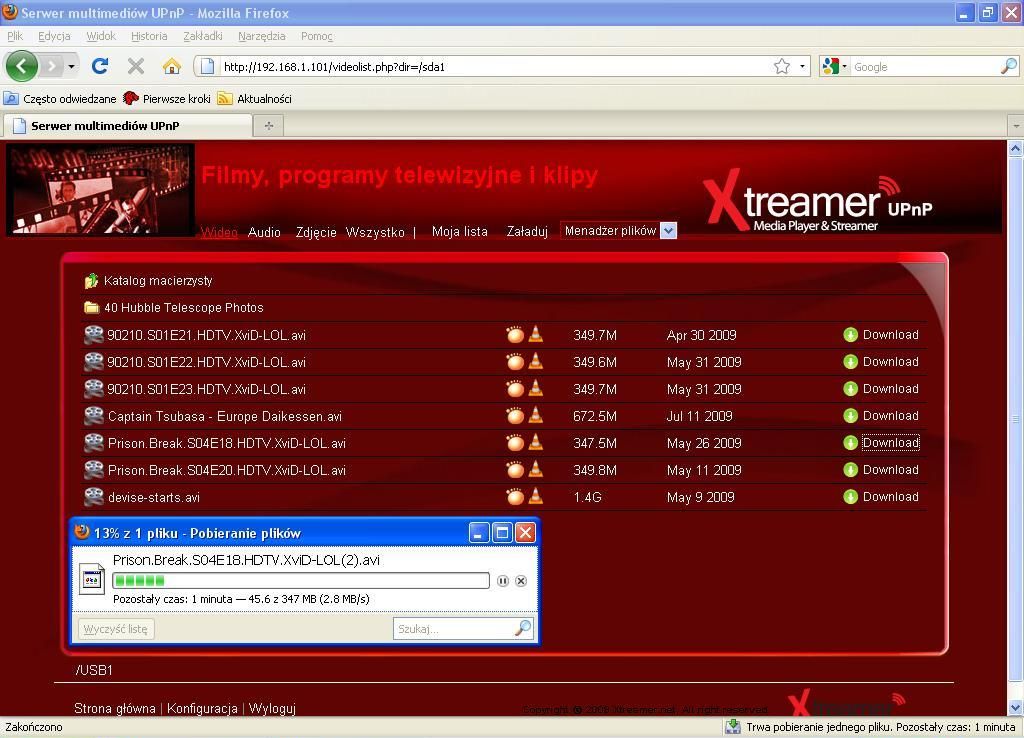Cancel the Prison.Break download

tap(520, 581)
